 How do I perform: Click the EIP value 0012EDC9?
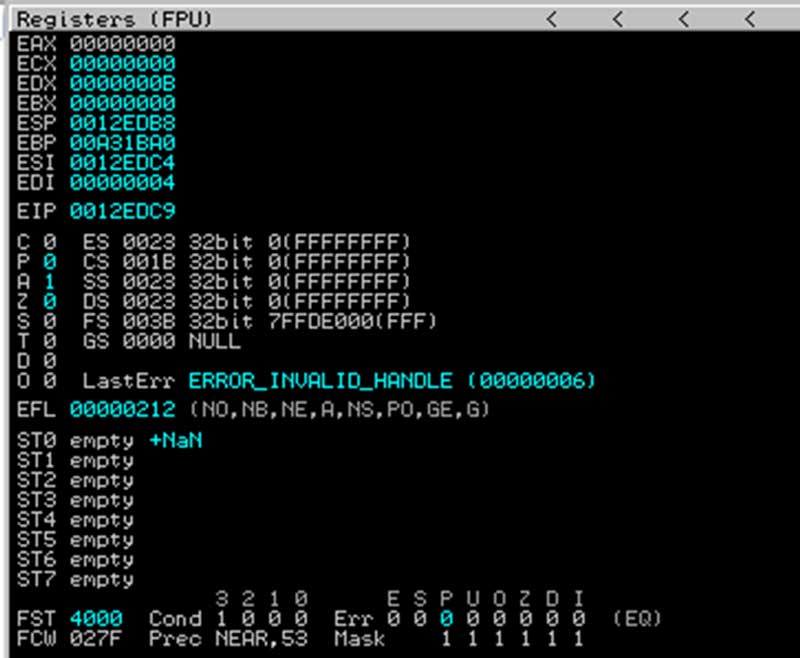click(122, 211)
